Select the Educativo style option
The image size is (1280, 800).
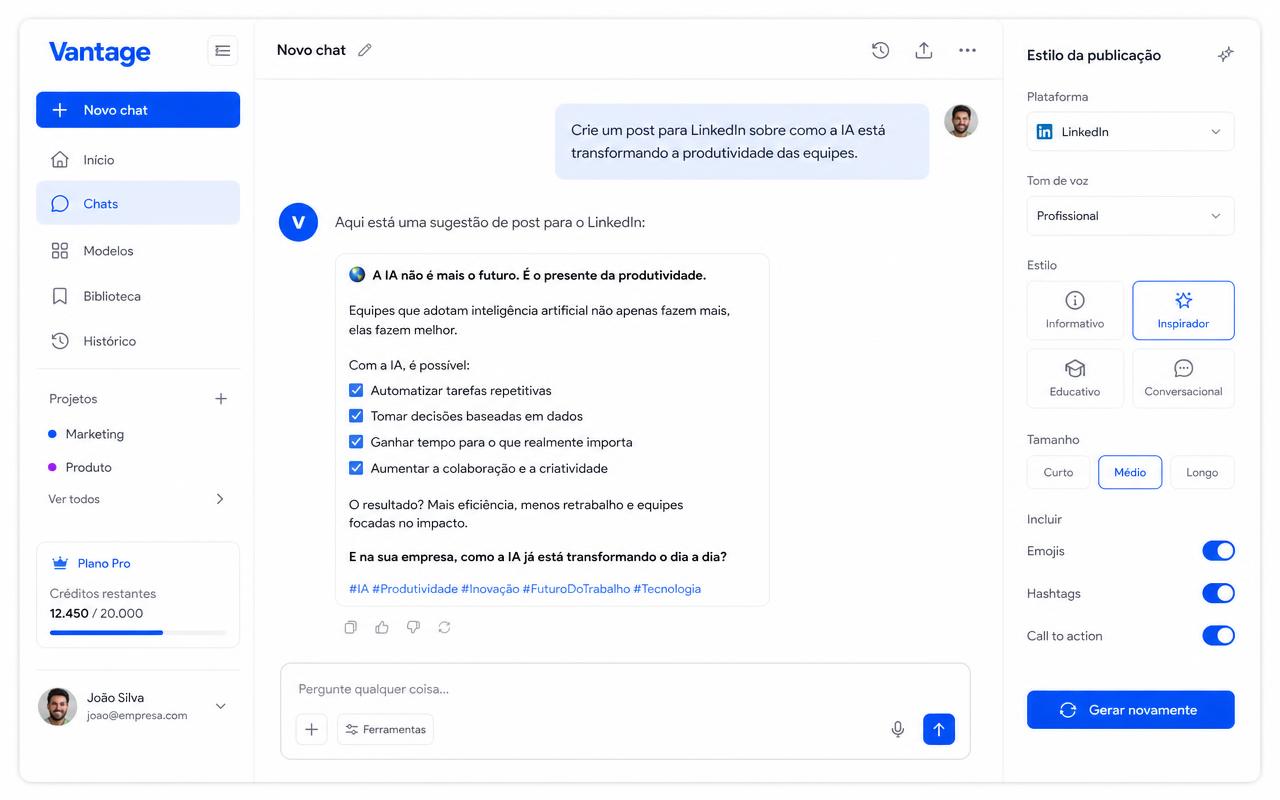[x=1075, y=378]
